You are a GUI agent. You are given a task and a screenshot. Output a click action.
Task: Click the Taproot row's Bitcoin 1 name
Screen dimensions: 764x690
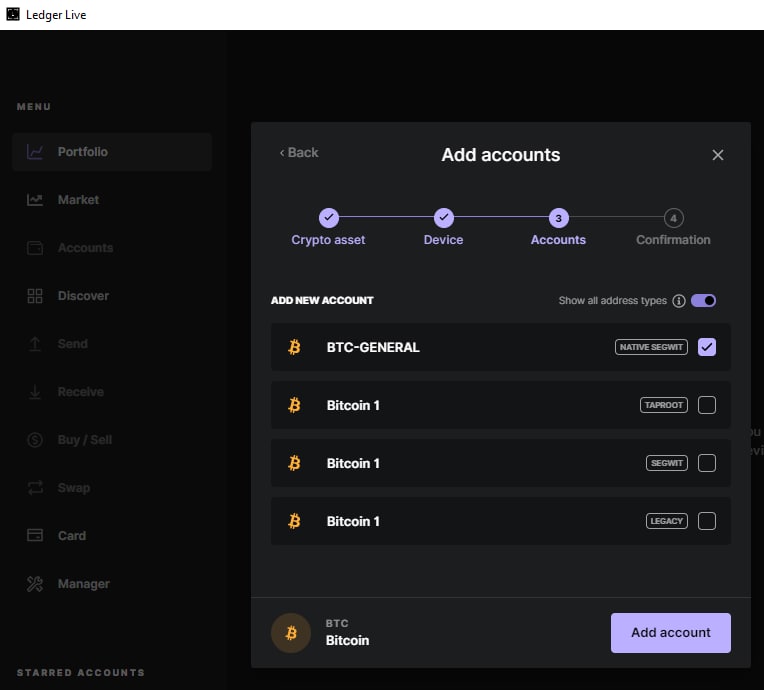[x=353, y=405]
